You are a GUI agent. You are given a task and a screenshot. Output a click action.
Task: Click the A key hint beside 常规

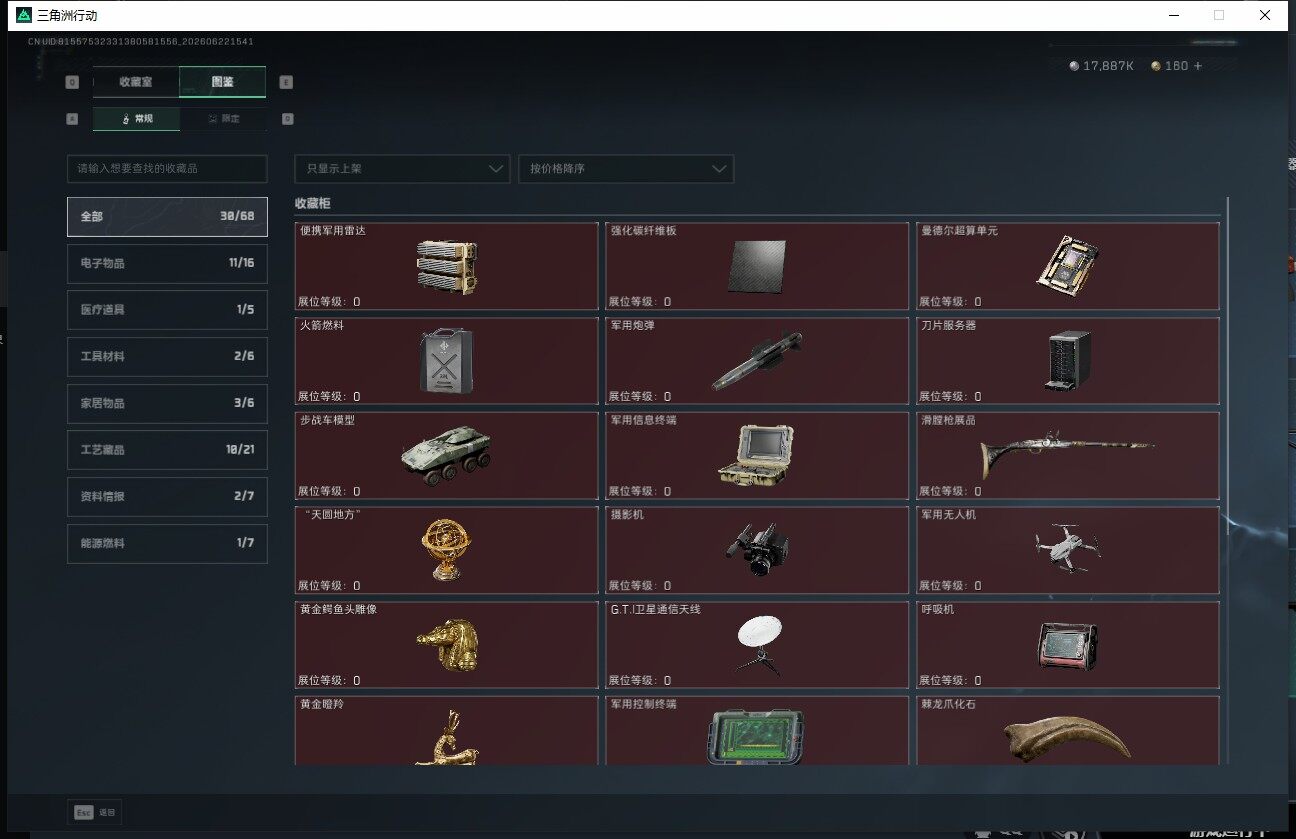click(72, 119)
